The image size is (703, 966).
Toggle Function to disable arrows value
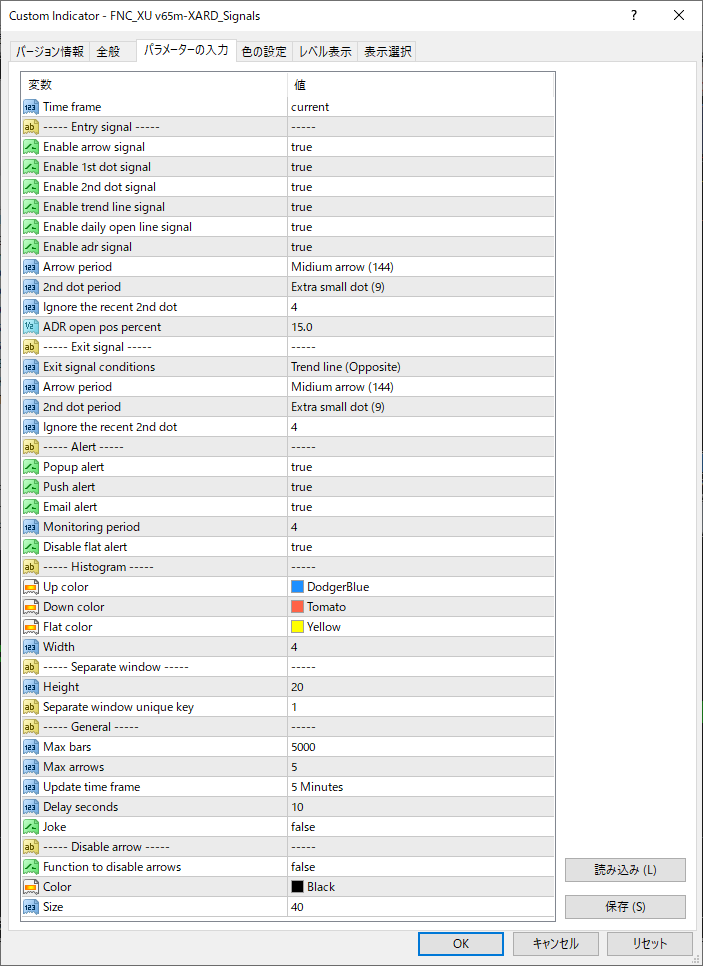420,867
